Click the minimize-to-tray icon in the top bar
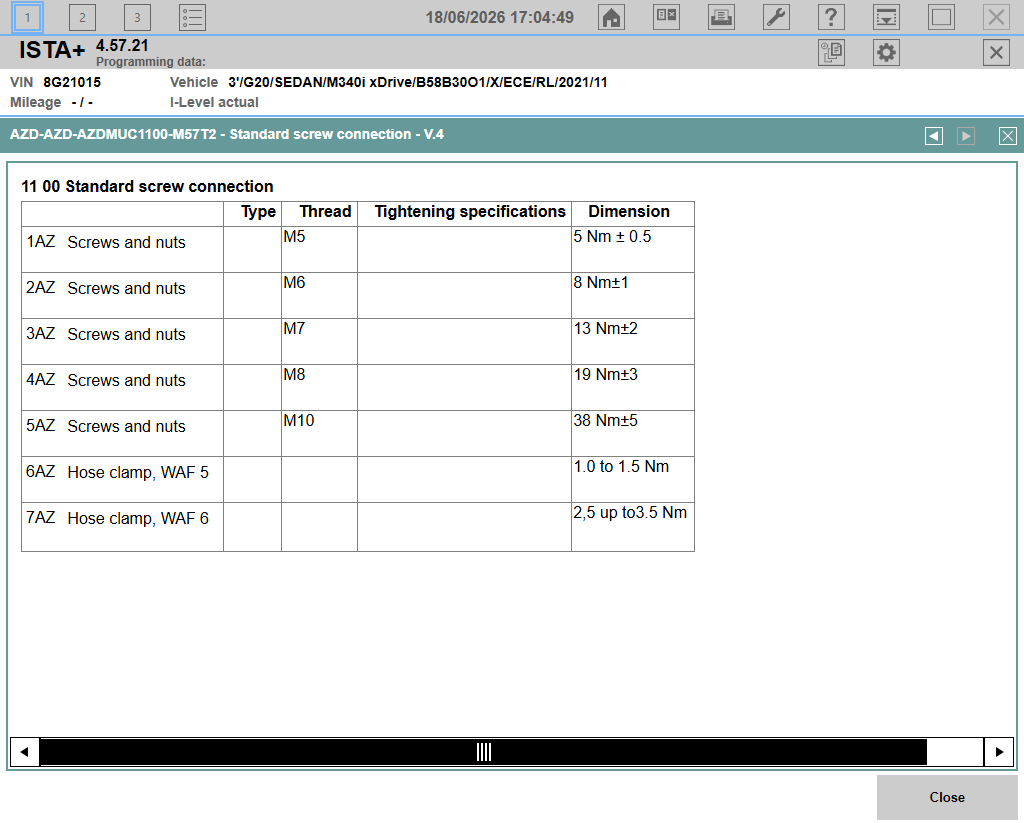The height and width of the screenshot is (823, 1024). coord(886,18)
